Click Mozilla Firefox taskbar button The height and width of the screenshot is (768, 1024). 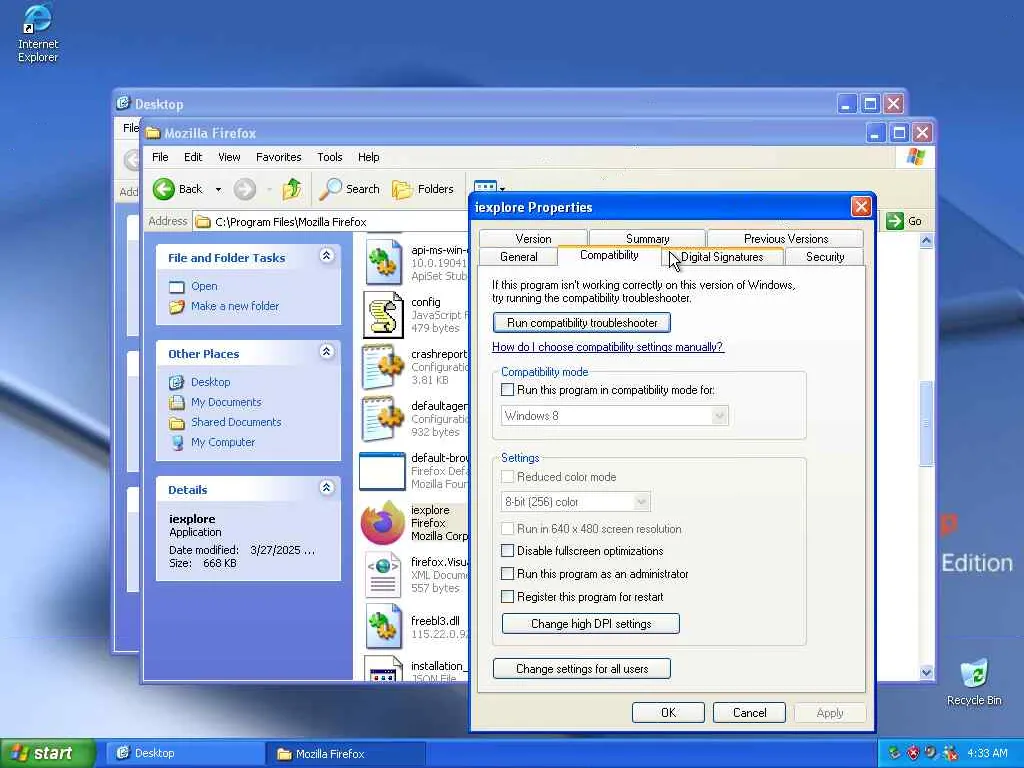tap(345, 754)
